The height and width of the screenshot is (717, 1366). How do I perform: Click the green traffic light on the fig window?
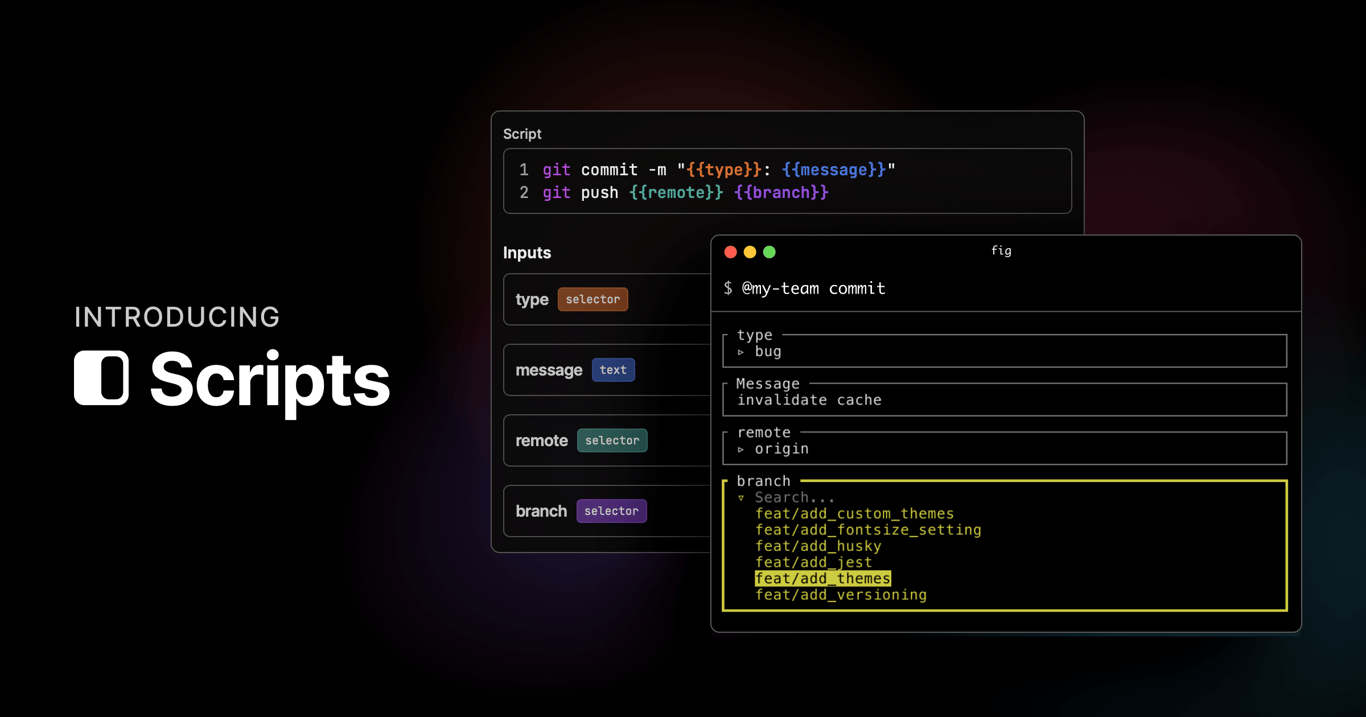pos(769,252)
